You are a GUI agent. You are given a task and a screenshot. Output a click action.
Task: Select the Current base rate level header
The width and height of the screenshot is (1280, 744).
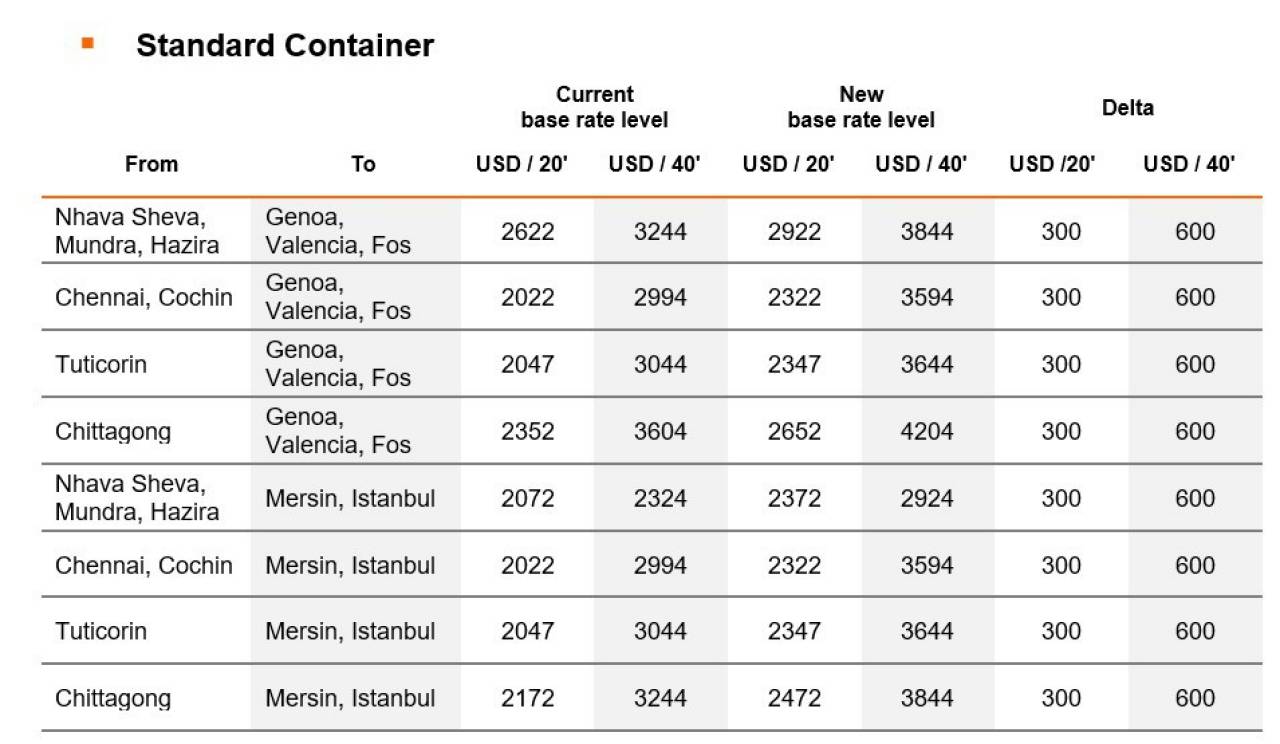pos(595,107)
